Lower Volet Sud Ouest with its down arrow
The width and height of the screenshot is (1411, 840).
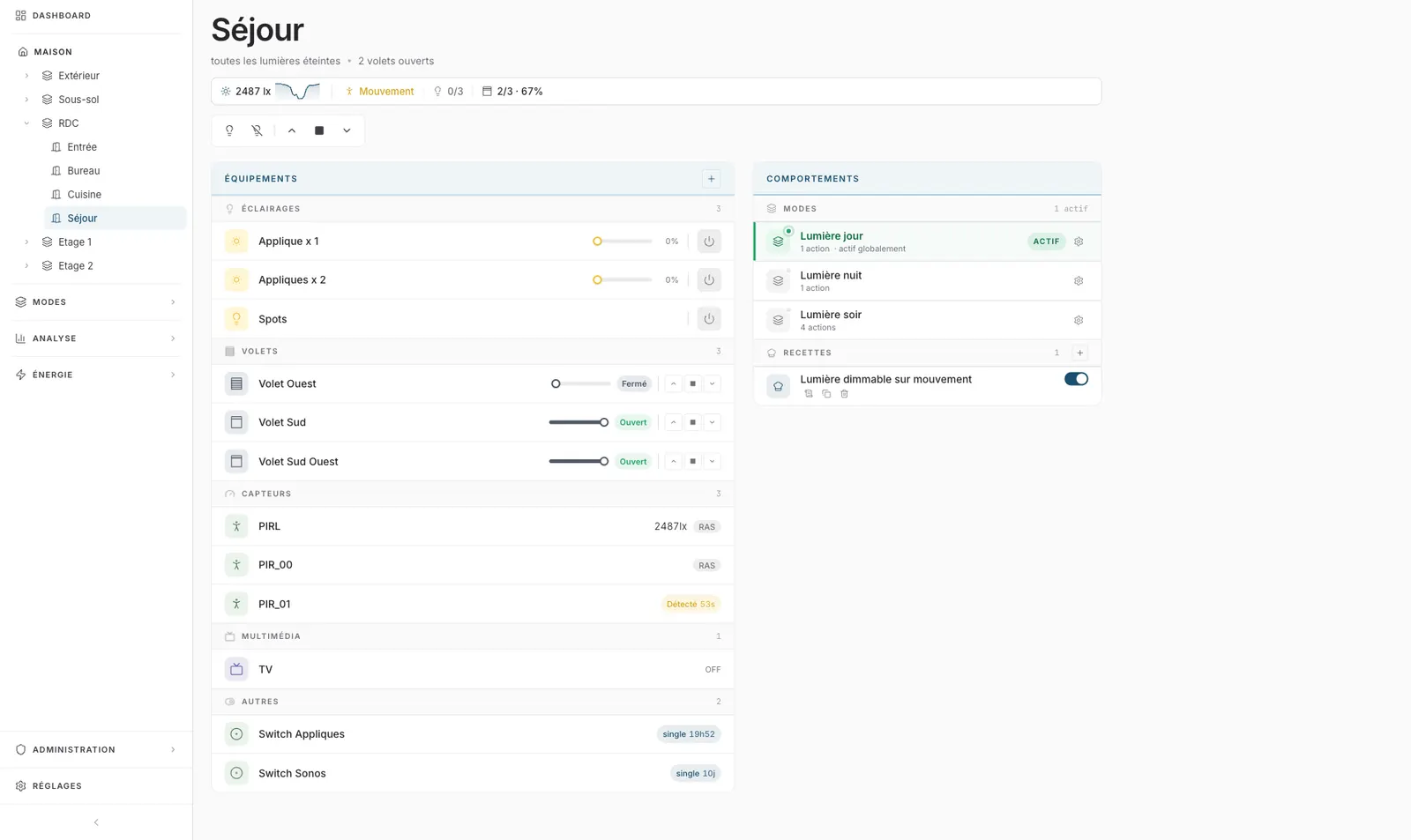(712, 461)
